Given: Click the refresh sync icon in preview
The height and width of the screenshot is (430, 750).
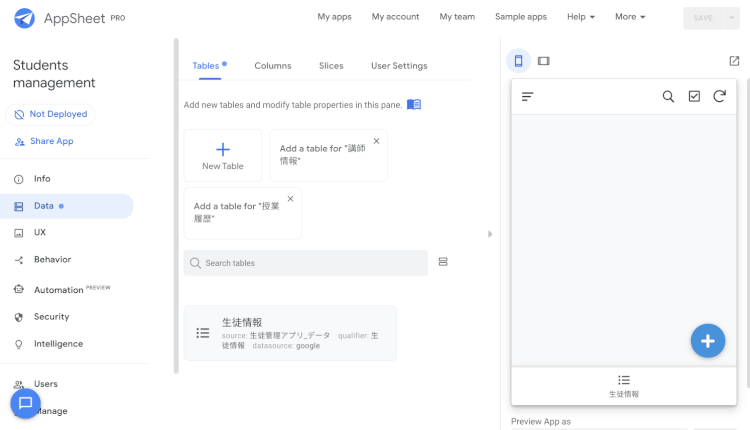Looking at the screenshot, I should pyautogui.click(x=719, y=97).
